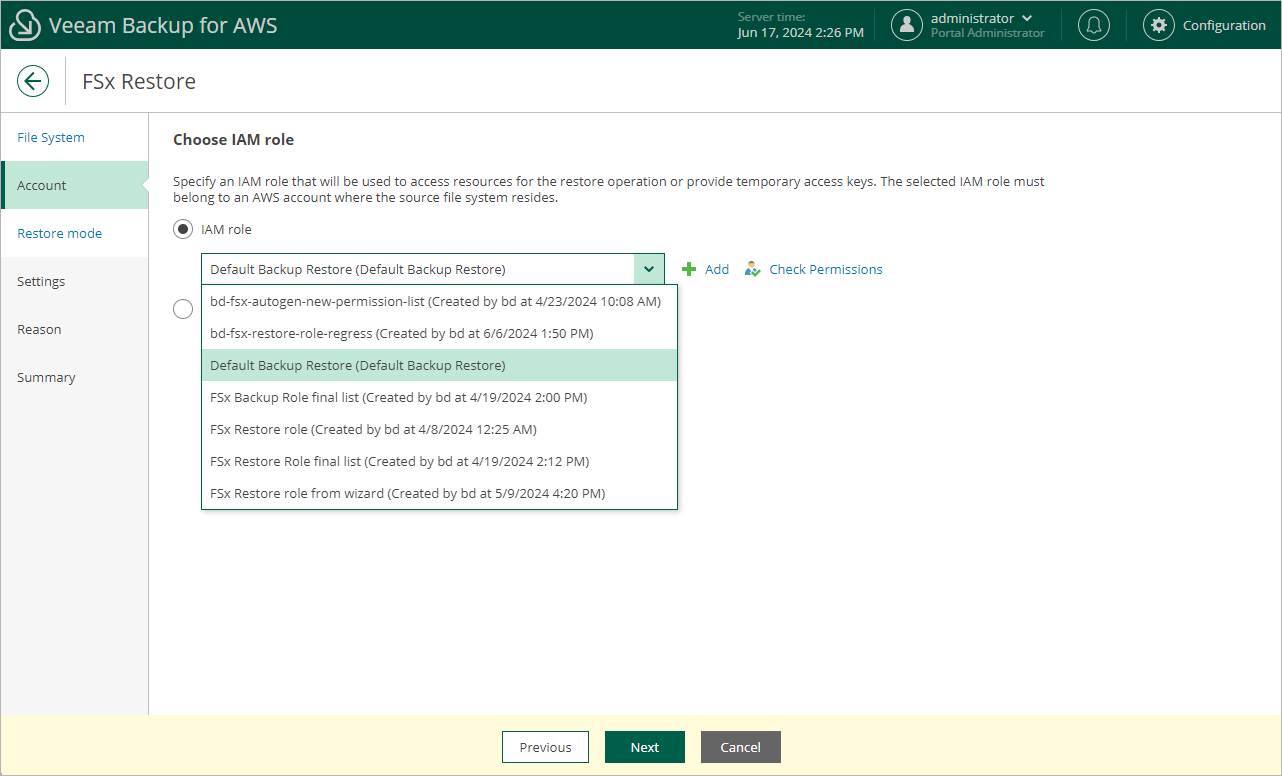Viewport: 1282px width, 776px height.
Task: Go to the Restore mode step
Action: [75, 233]
